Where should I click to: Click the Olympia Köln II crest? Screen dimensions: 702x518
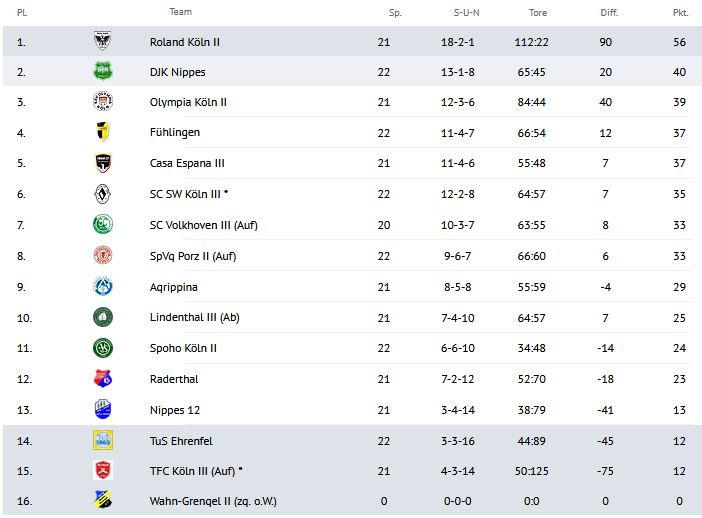tap(101, 102)
